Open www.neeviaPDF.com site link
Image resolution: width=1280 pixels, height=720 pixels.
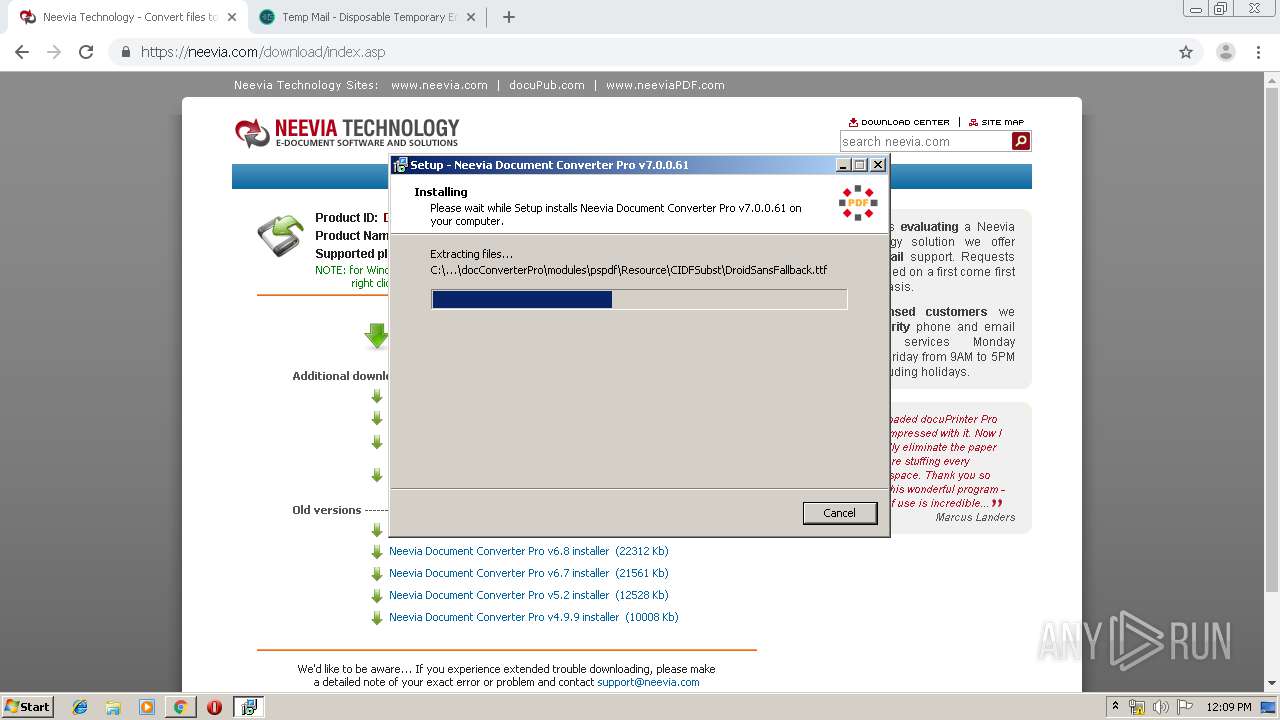665,85
